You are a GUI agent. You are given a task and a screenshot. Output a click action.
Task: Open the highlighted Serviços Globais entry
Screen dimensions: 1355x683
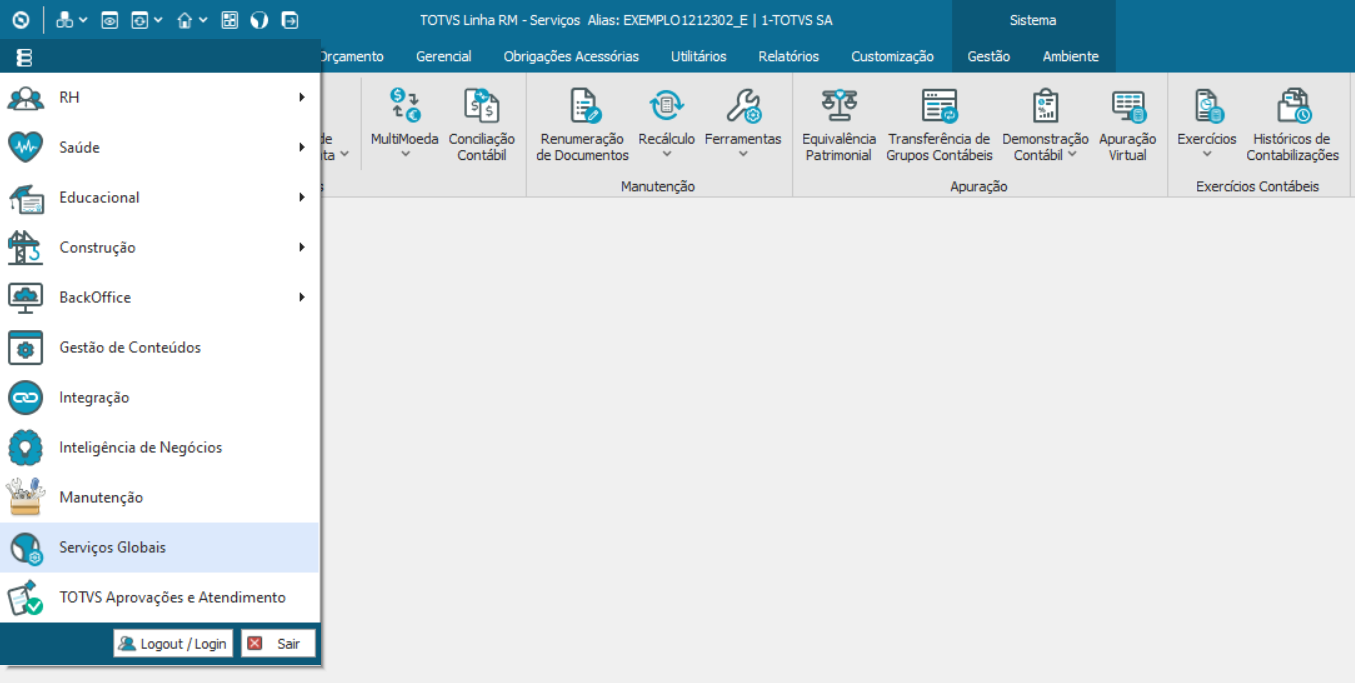pyautogui.click(x=160, y=547)
